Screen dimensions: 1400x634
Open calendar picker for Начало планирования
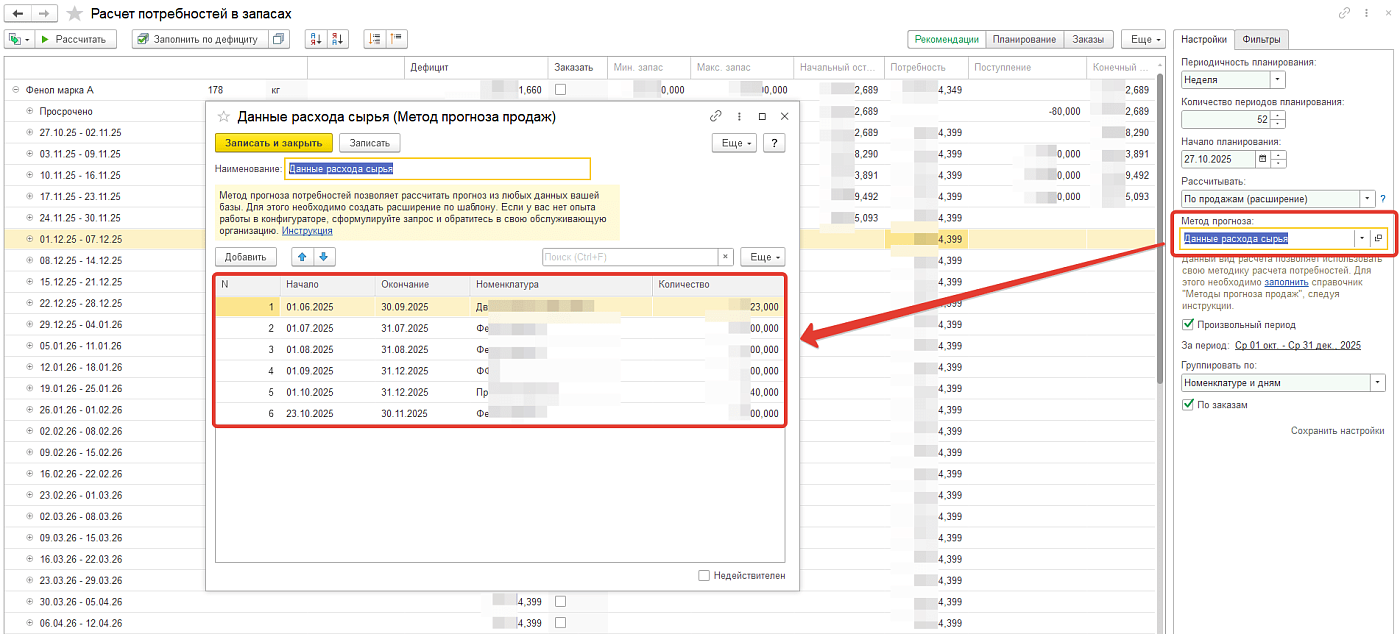(1263, 159)
